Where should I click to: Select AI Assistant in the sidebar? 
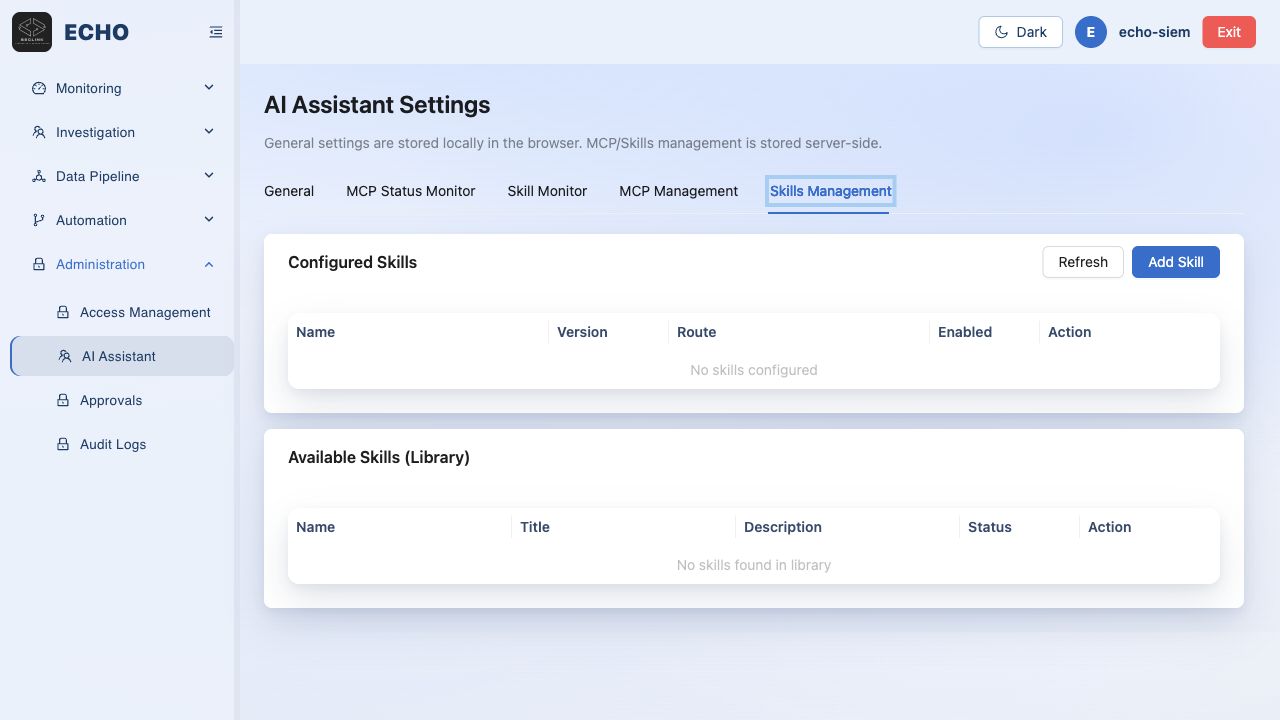pyautogui.click(x=122, y=356)
